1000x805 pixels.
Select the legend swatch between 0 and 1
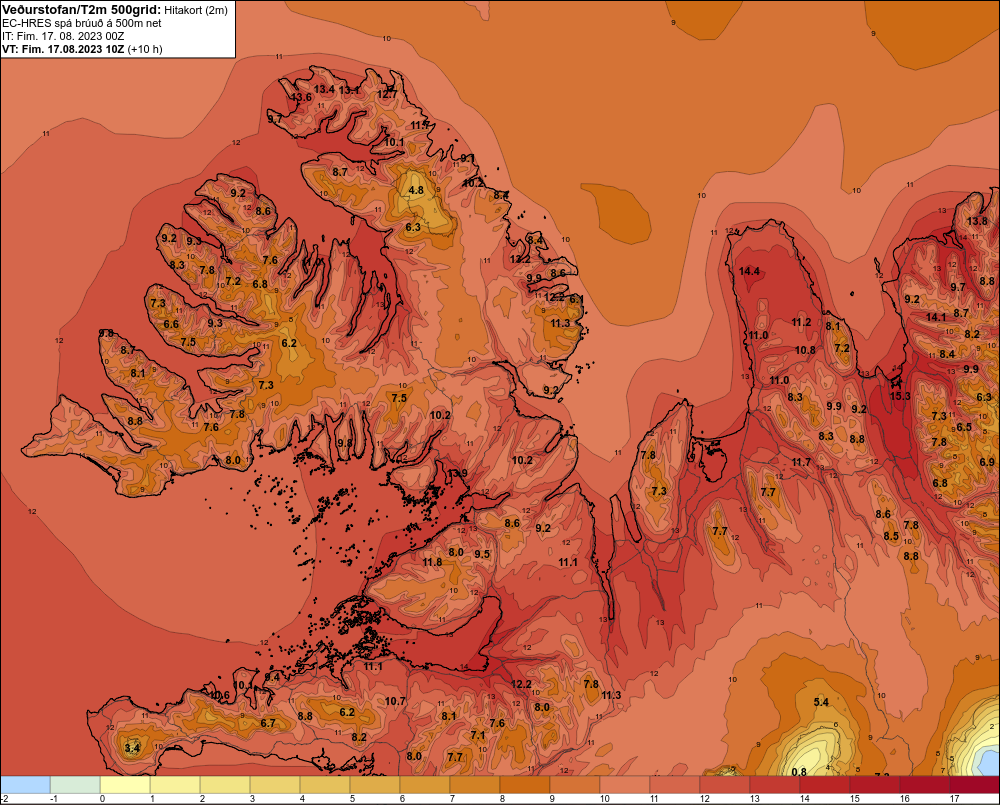click(125, 784)
